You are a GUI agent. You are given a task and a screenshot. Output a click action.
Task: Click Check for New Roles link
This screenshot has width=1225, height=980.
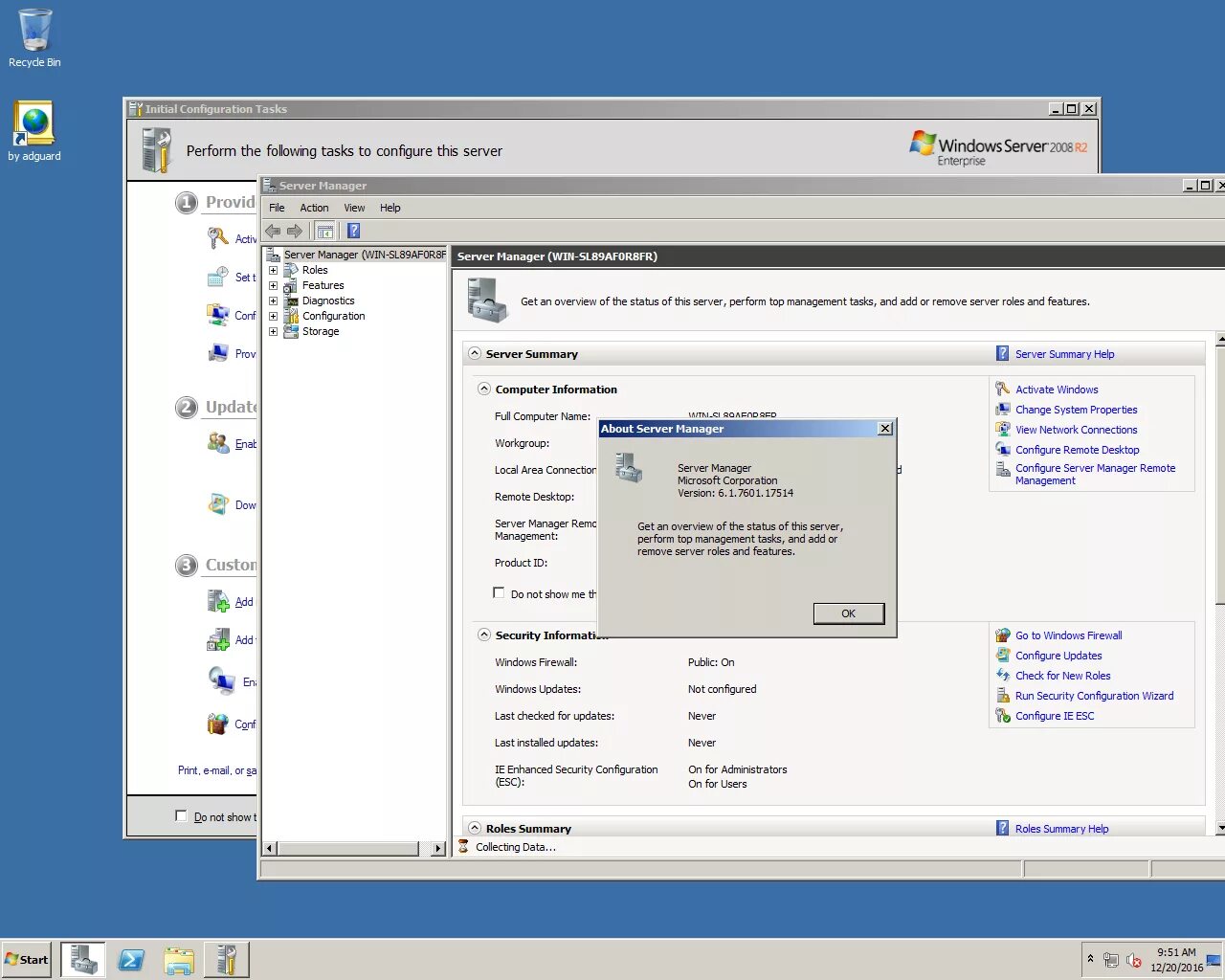pyautogui.click(x=1062, y=676)
